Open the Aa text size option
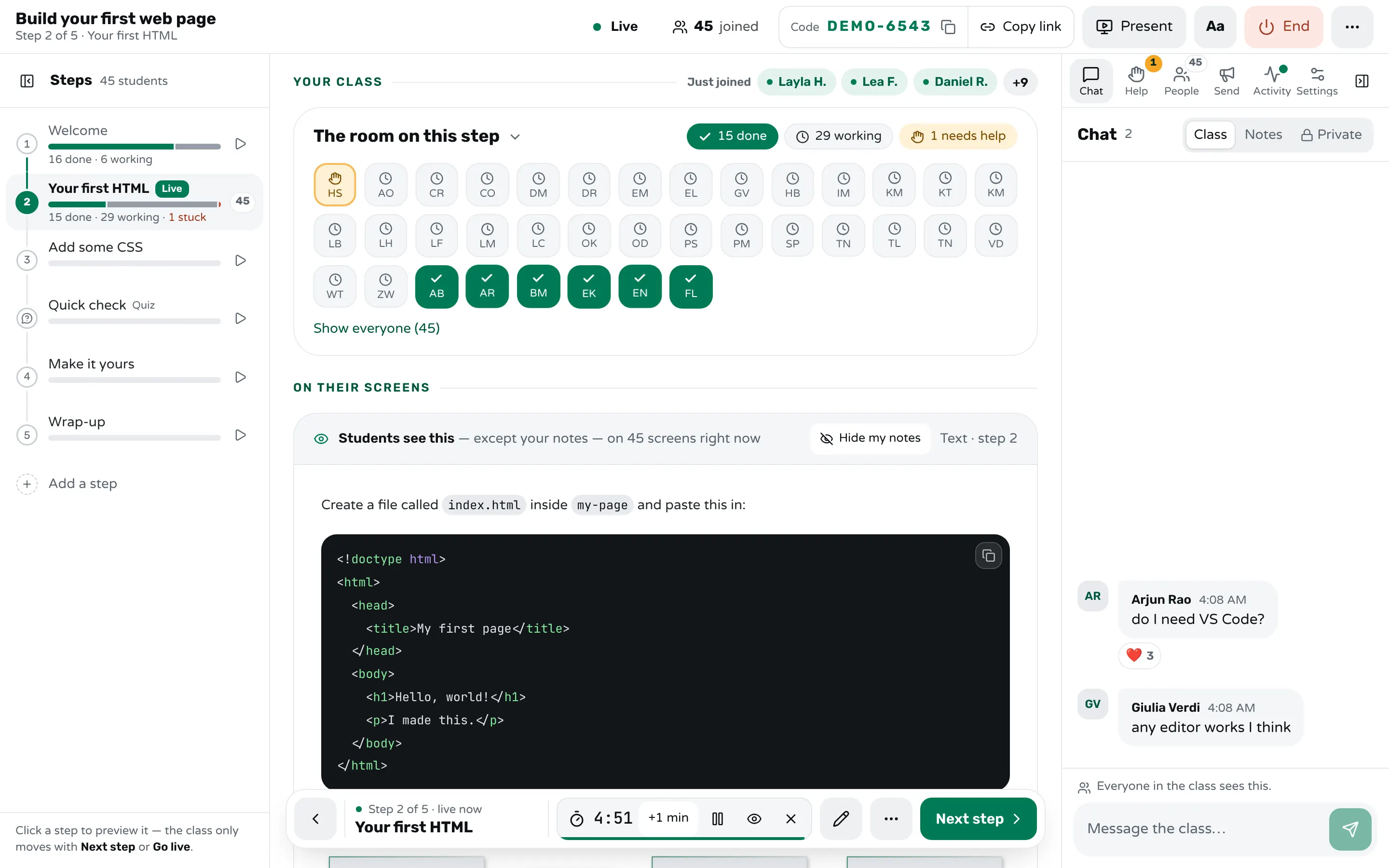Image resolution: width=1389 pixels, height=868 pixels. pos(1215,27)
